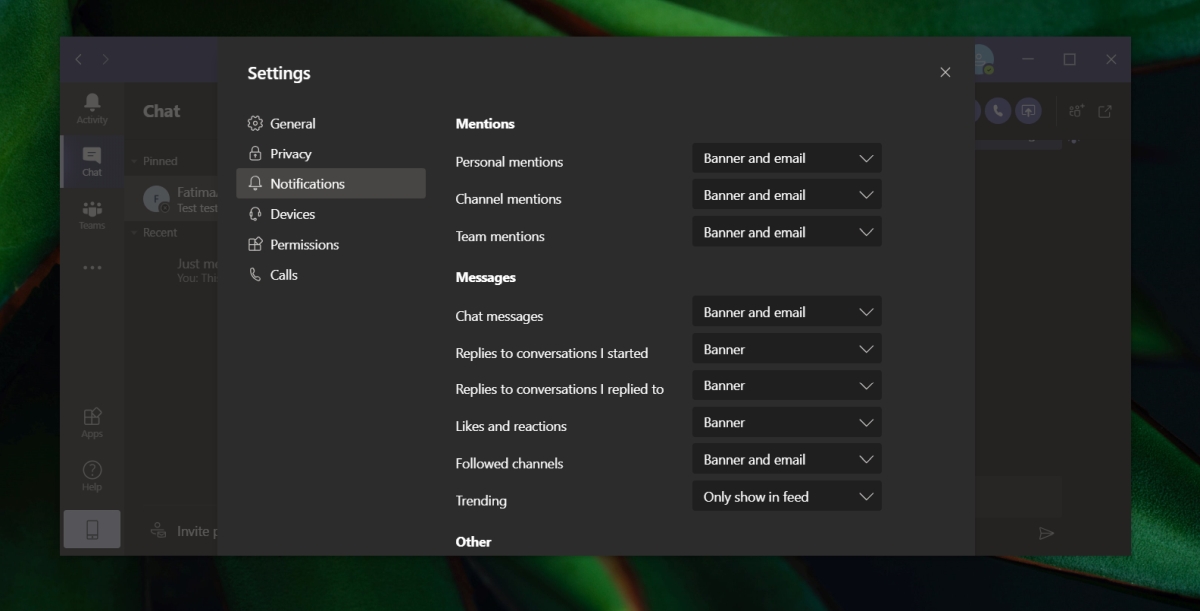Open the Activity bell icon
This screenshot has height=611, width=1200.
tap(92, 107)
